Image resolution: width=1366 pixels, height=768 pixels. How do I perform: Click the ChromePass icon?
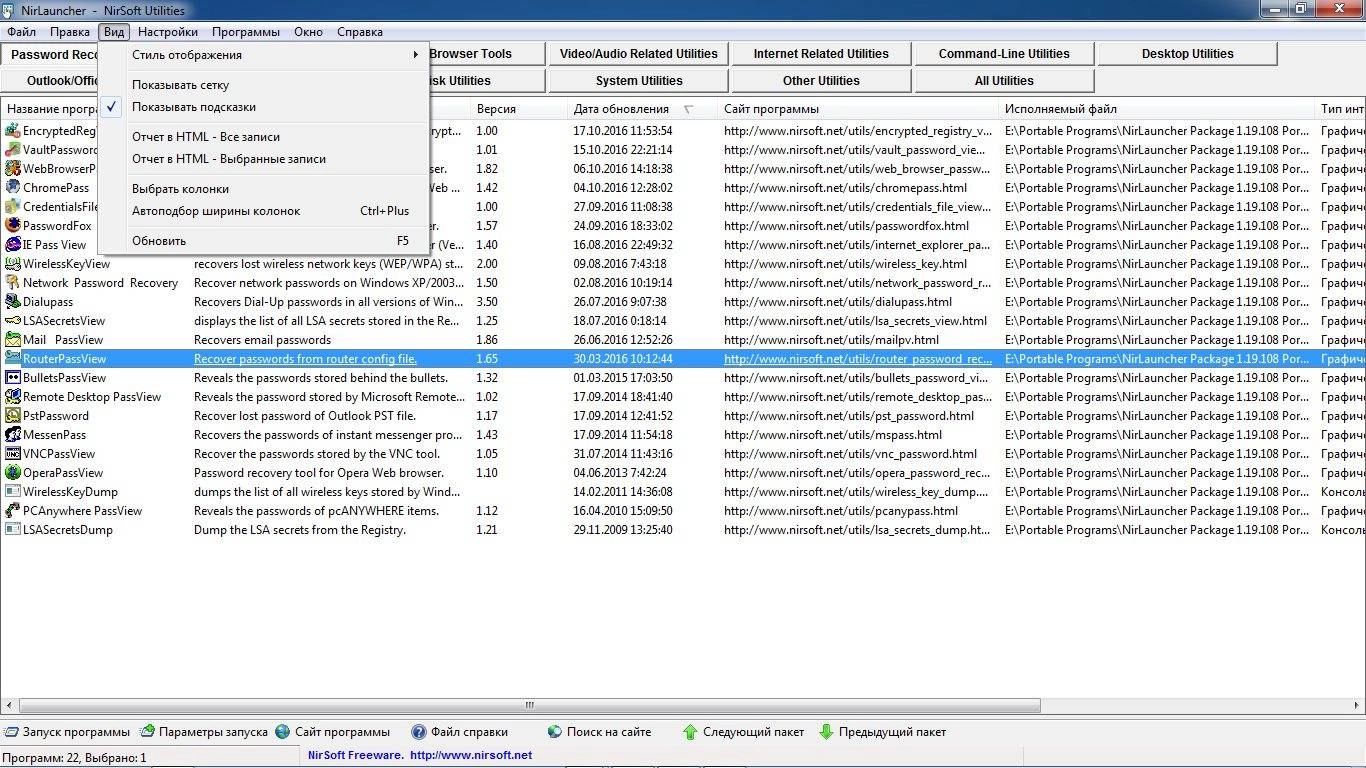pos(13,187)
